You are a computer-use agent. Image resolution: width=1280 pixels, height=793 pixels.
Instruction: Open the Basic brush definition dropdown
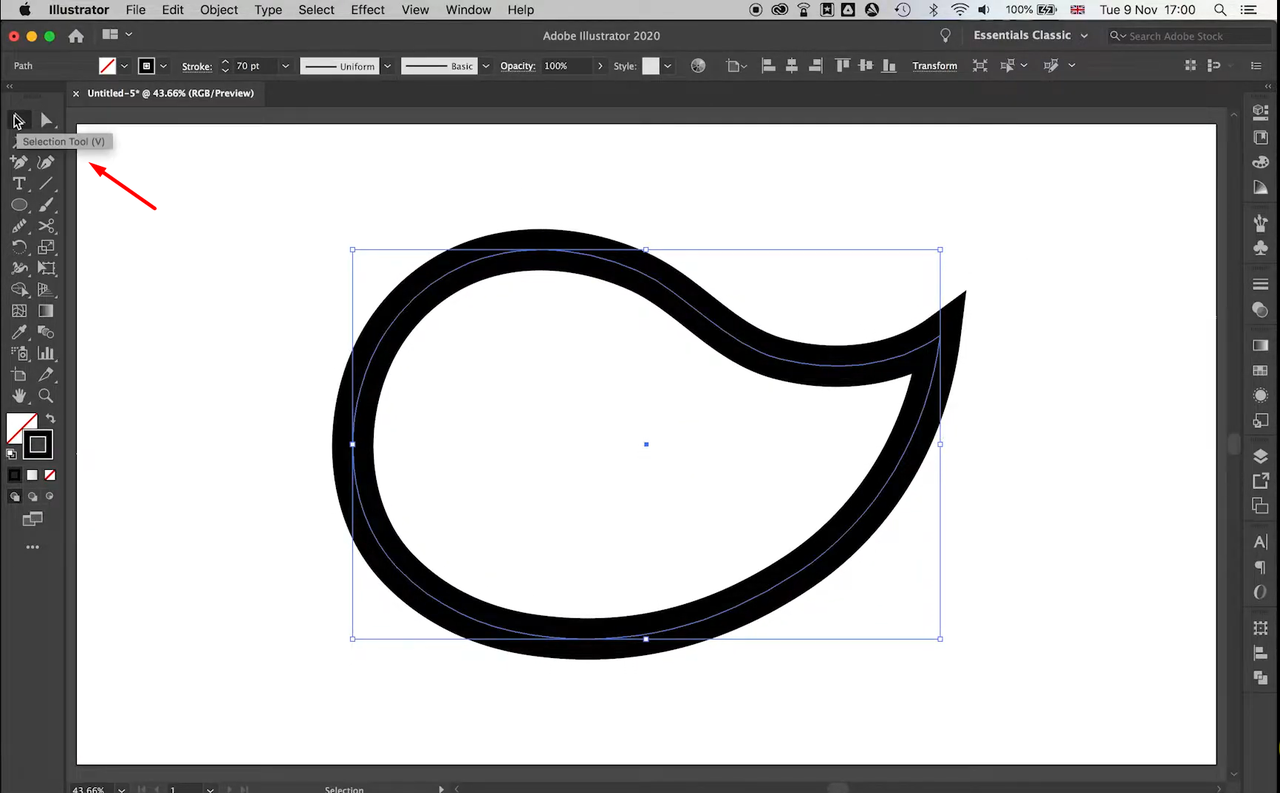point(485,65)
